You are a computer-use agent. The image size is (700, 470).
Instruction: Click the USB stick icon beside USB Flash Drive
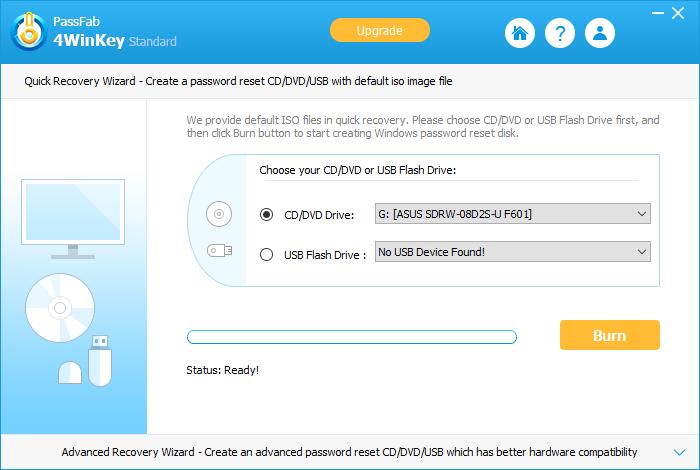click(x=219, y=250)
